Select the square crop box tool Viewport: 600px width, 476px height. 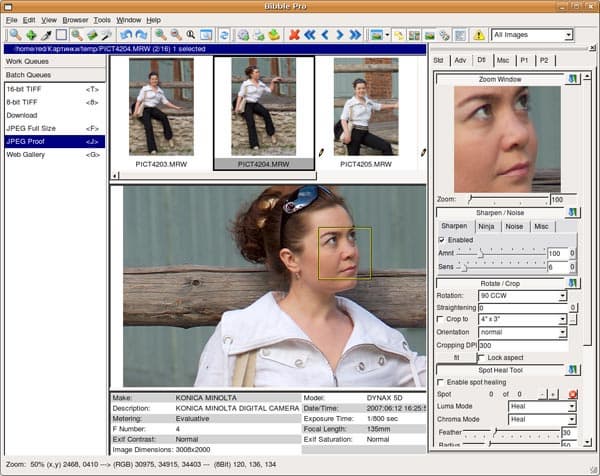(x=61, y=35)
